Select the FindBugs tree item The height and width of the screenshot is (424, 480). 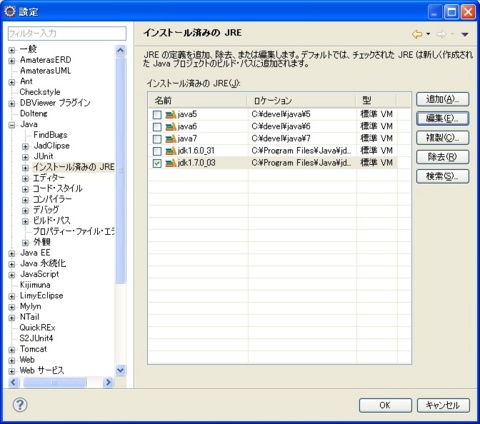point(50,135)
